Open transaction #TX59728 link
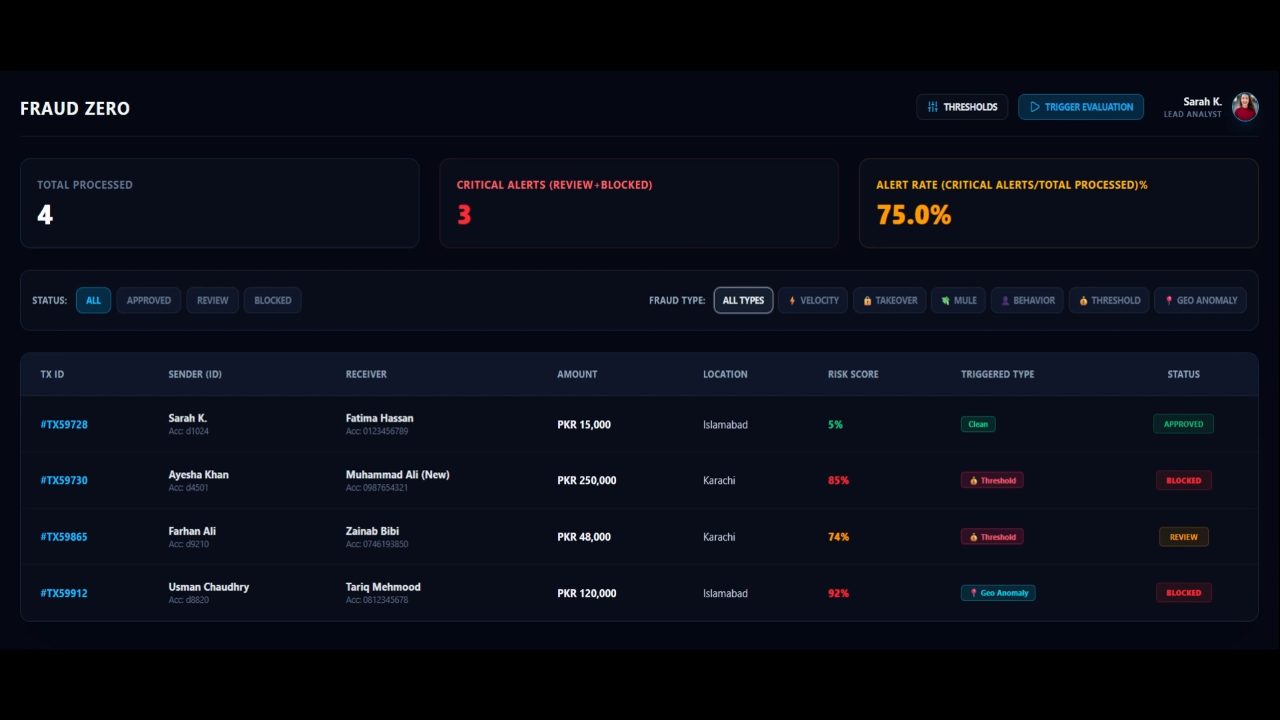 (64, 425)
